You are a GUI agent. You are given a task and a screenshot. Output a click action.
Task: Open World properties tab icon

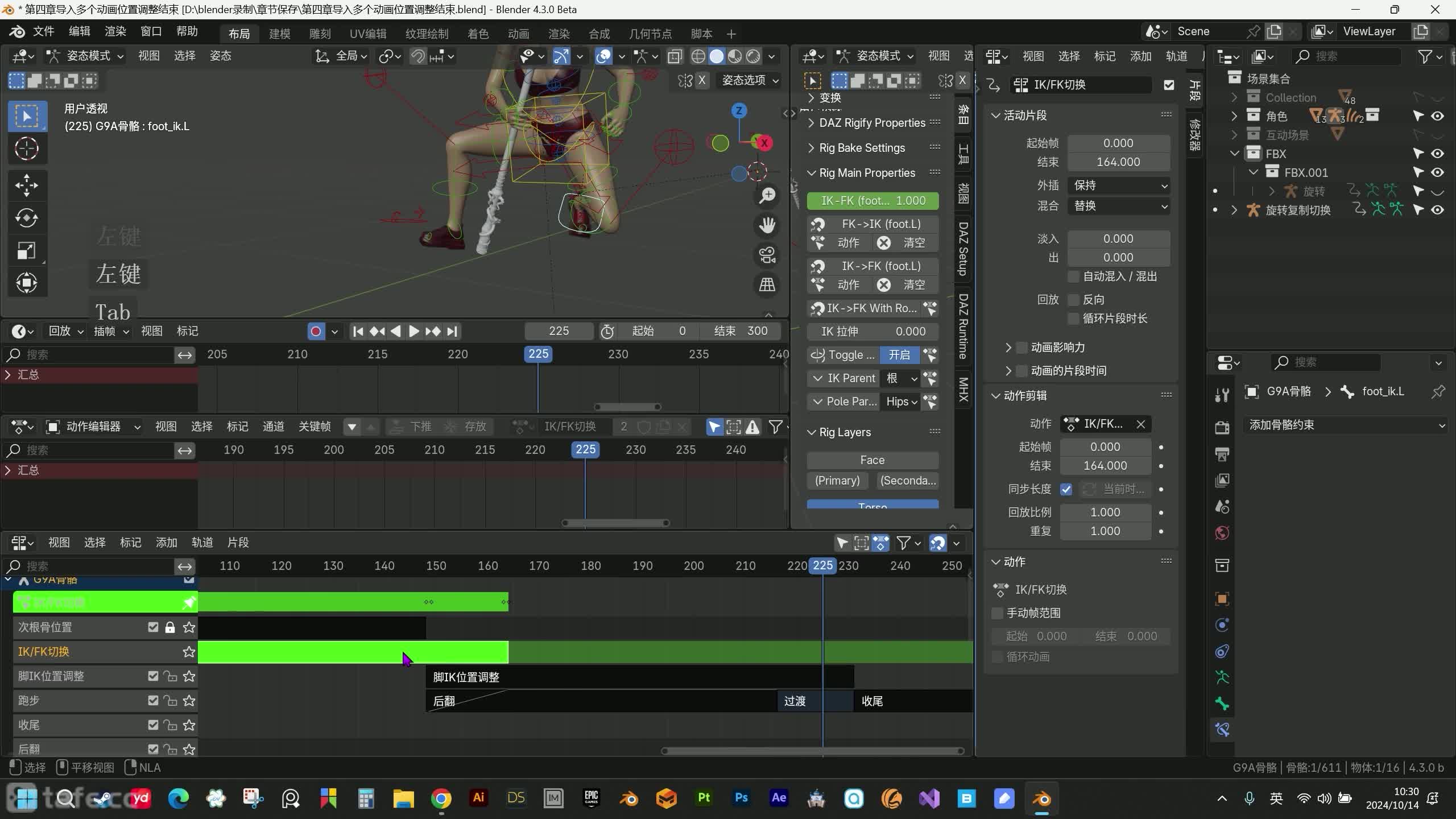(1222, 533)
